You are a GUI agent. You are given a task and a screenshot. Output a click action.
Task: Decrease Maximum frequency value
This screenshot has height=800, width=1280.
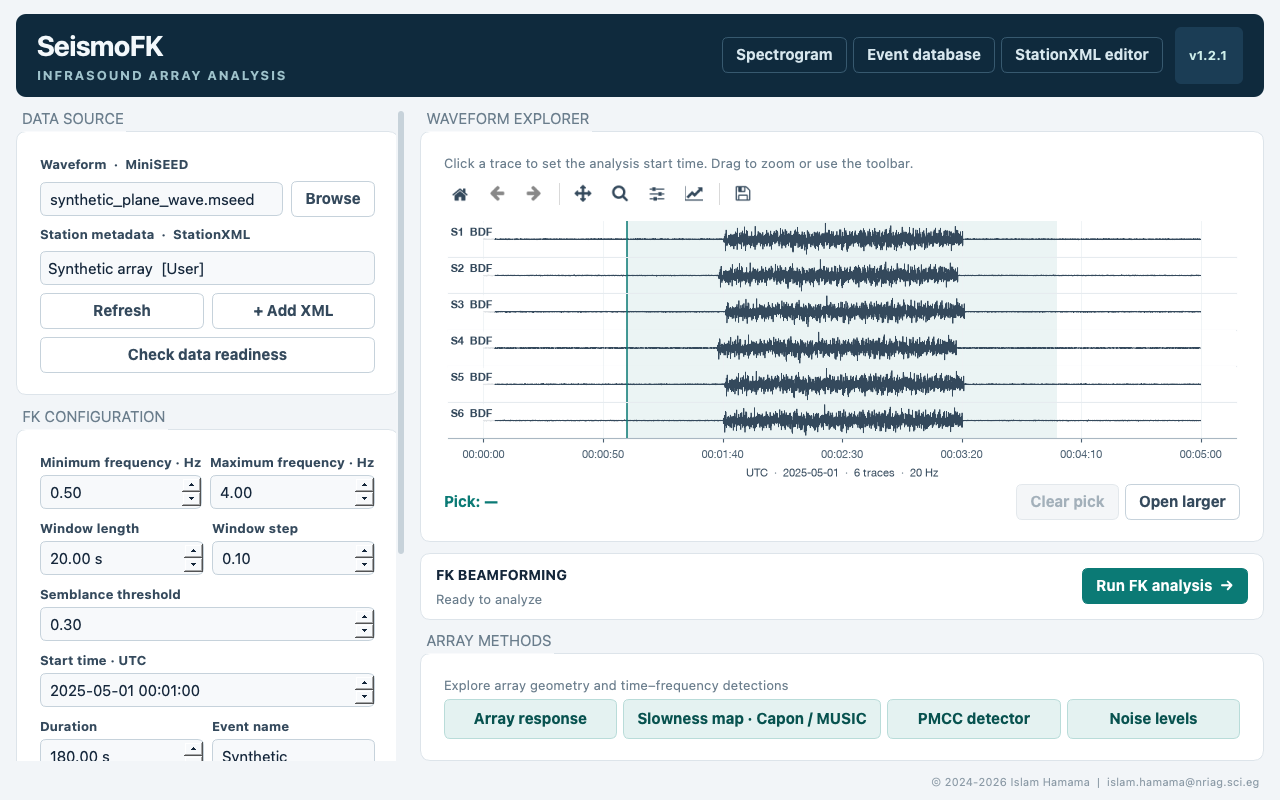coord(365,499)
